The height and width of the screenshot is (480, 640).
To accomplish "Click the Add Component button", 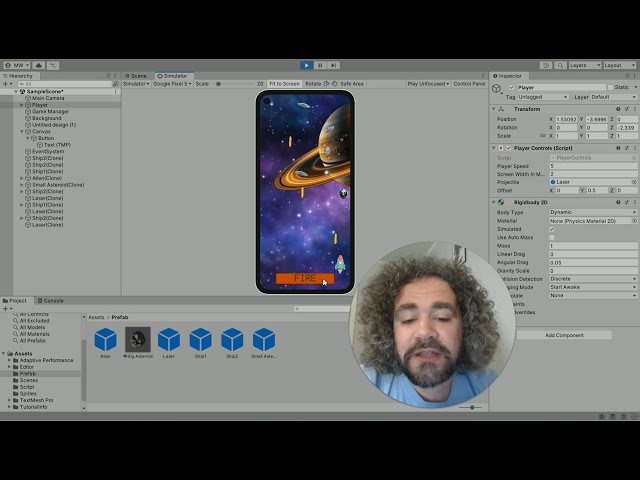I will click(x=564, y=335).
